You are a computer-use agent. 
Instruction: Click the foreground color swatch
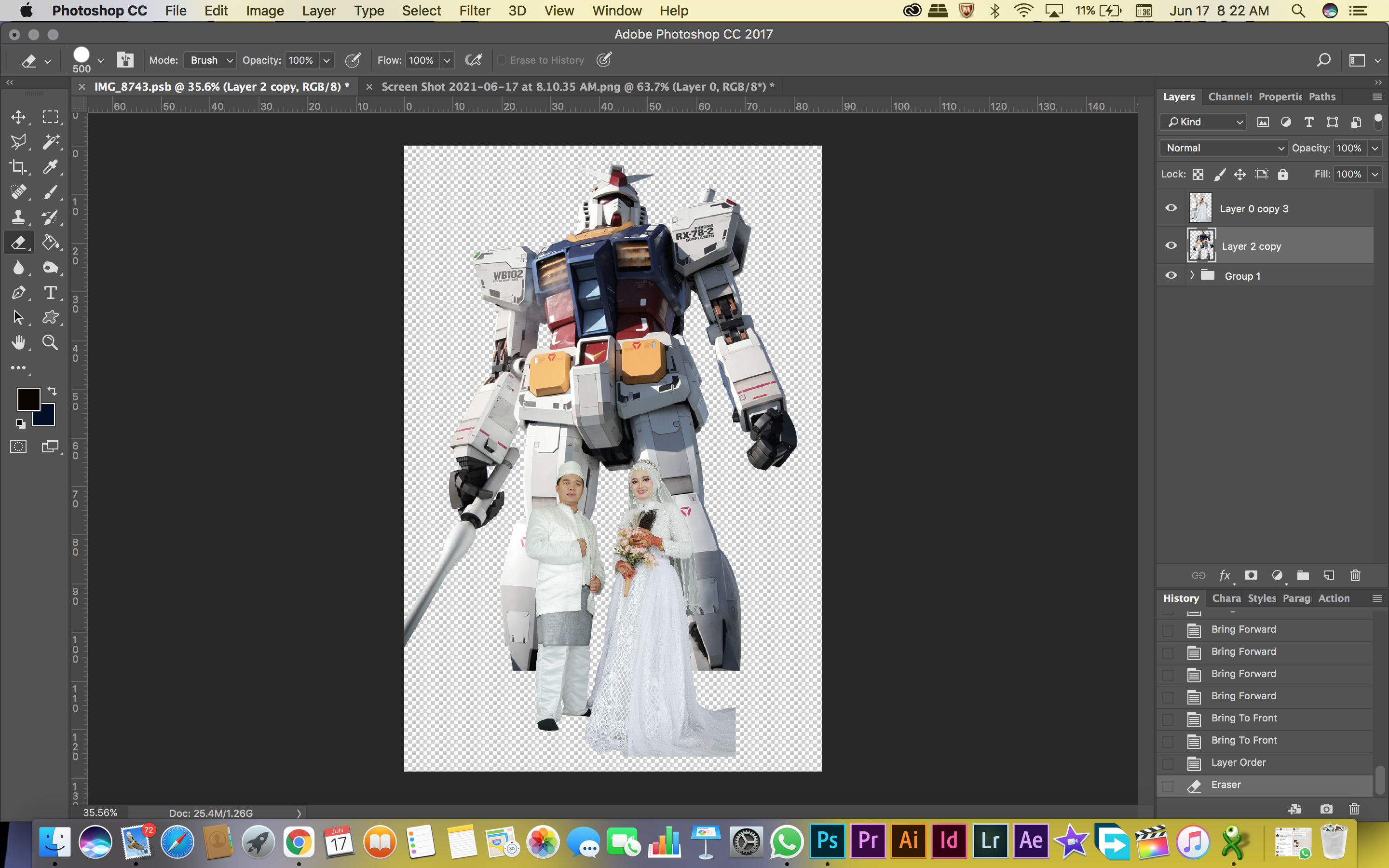point(28,399)
